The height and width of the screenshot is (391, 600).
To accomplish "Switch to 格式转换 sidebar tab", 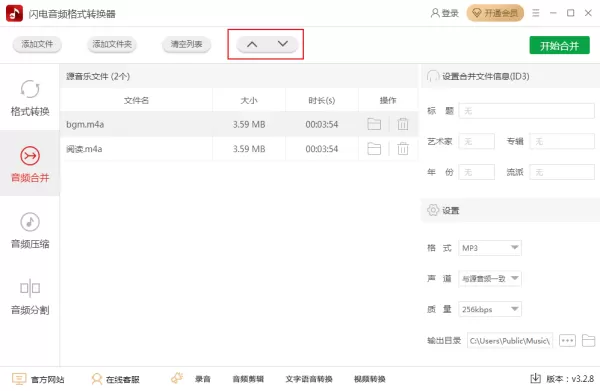I will pos(30,98).
